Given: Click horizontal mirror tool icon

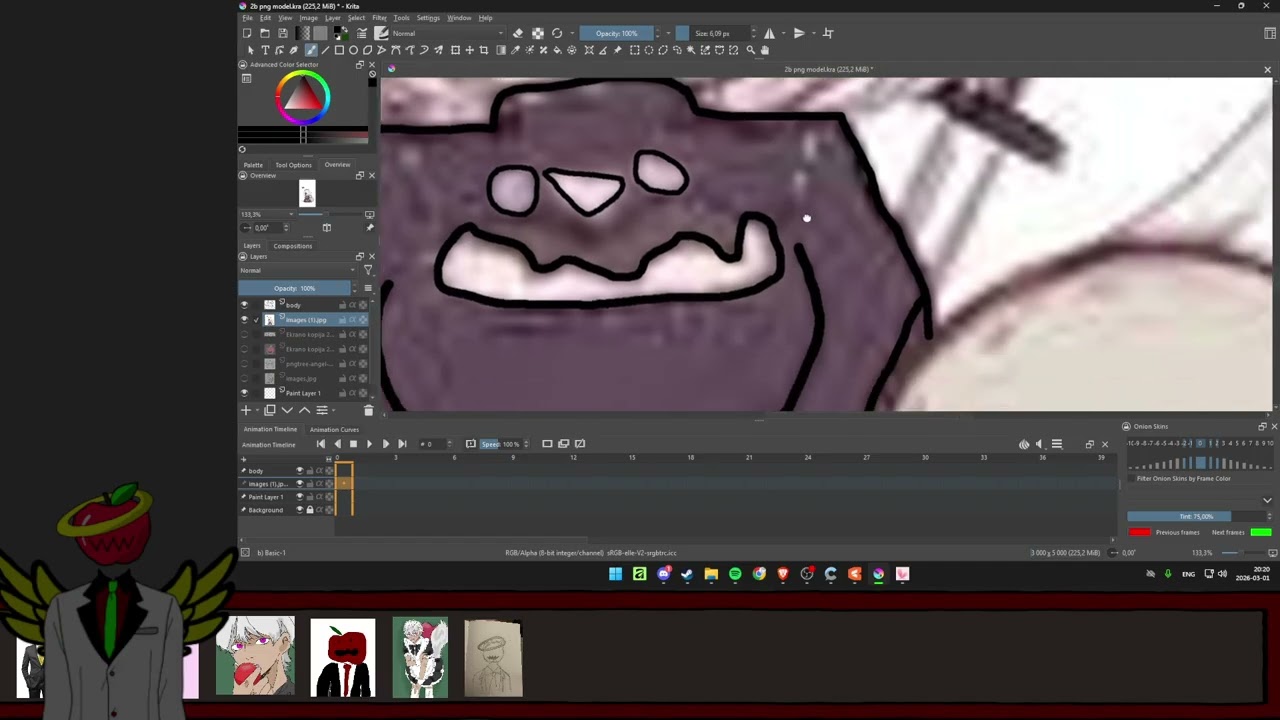Looking at the screenshot, I should pos(769,33).
